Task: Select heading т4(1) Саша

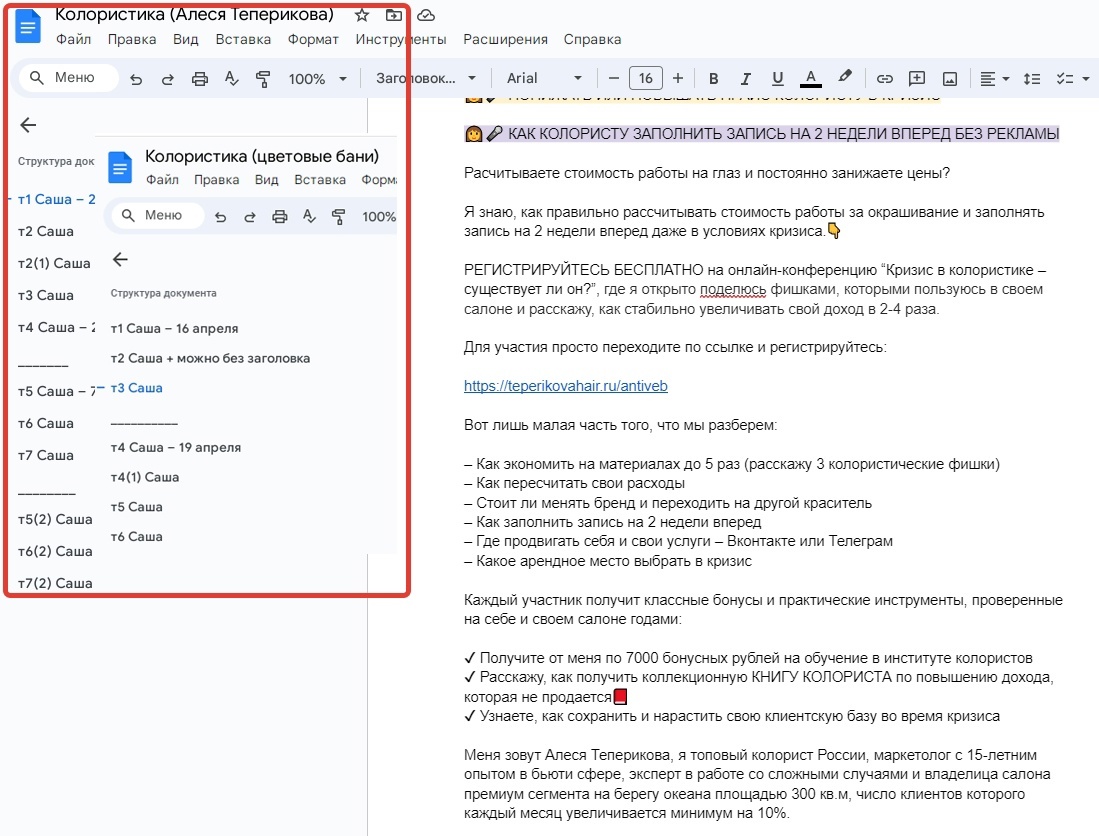Action: [145, 477]
